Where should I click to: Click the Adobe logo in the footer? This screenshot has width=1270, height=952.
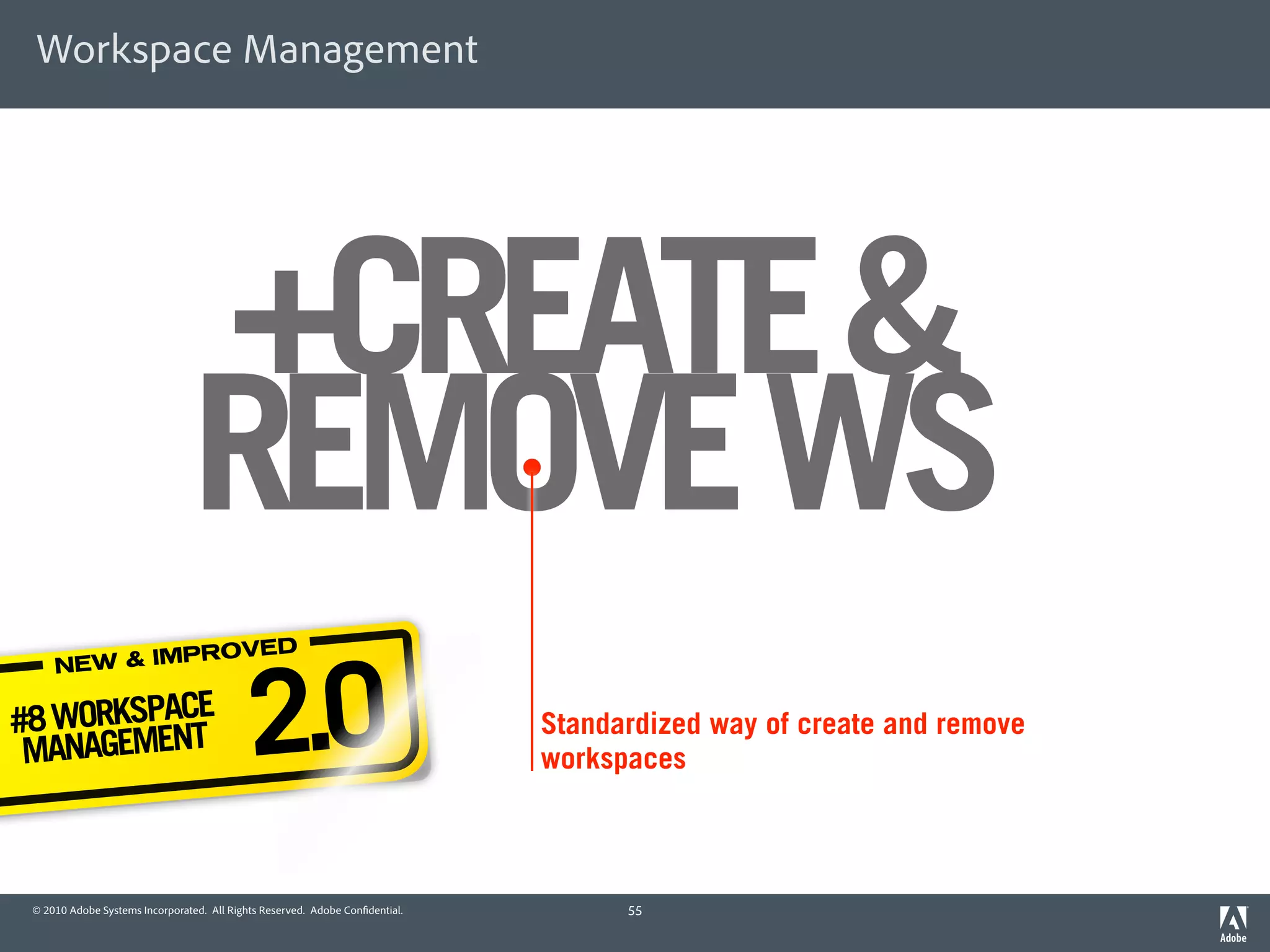click(1233, 924)
